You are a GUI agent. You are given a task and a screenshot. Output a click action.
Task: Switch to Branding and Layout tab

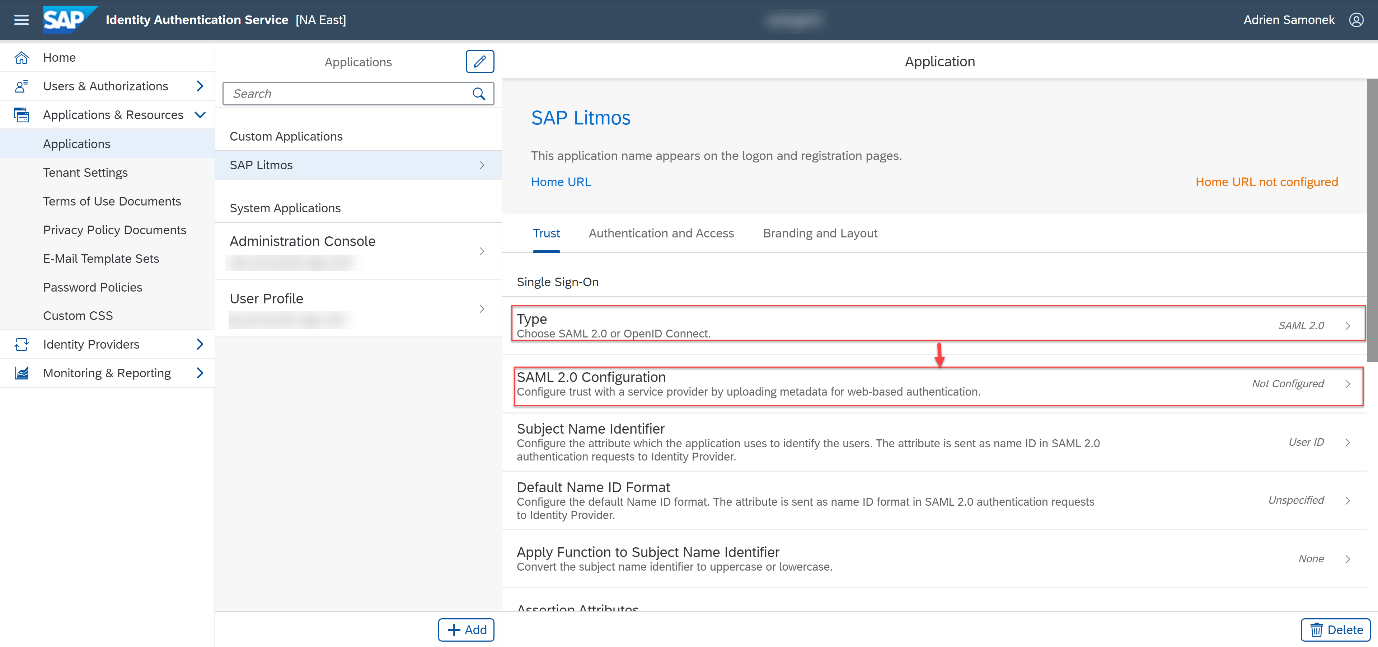click(820, 233)
